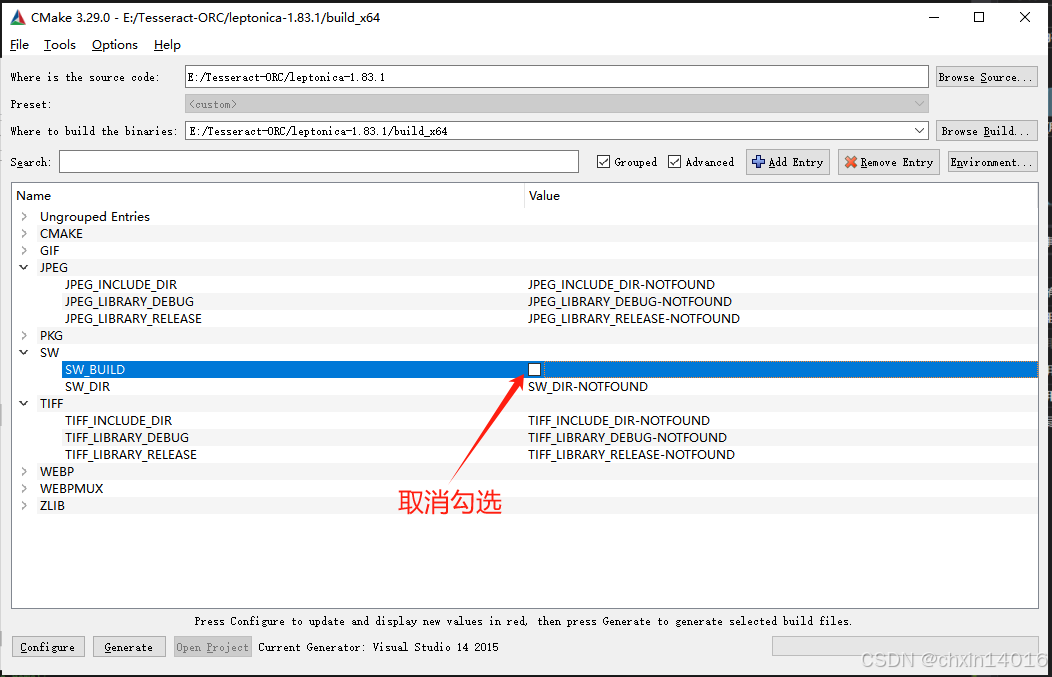Select the SW_DIR entry
The height and width of the screenshot is (677, 1052).
(87, 386)
